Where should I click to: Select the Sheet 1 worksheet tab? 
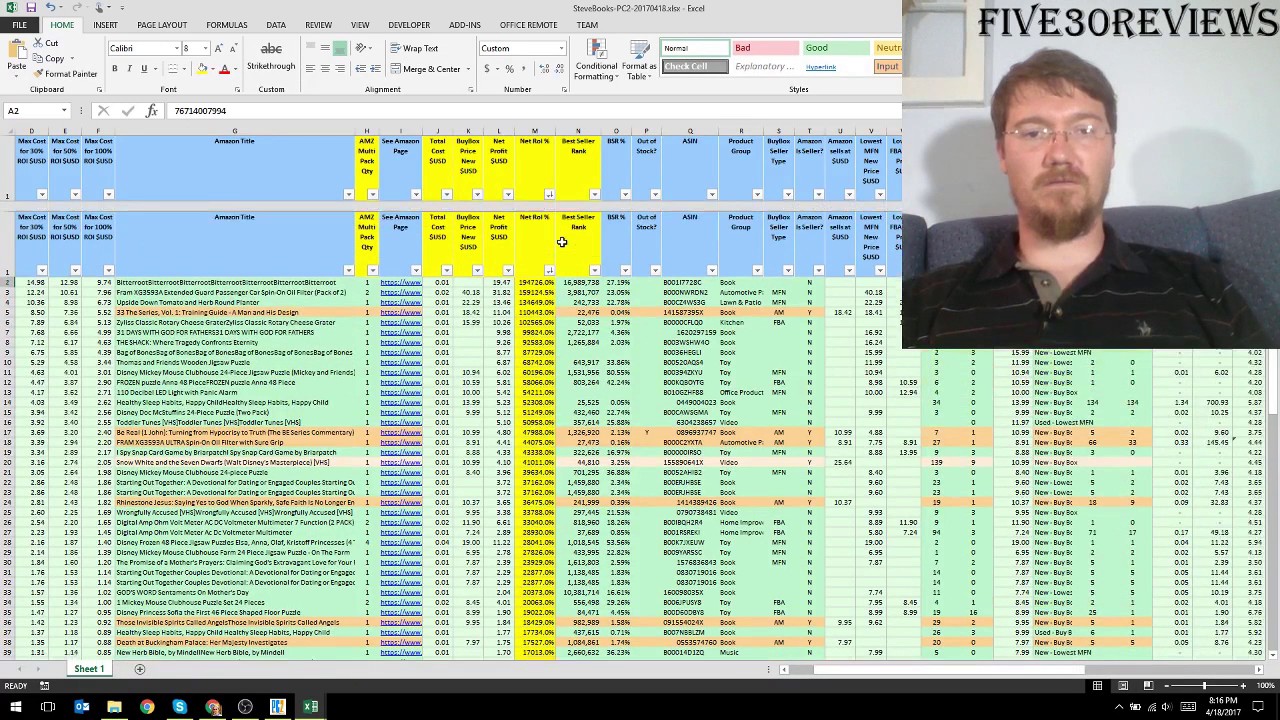(x=88, y=668)
